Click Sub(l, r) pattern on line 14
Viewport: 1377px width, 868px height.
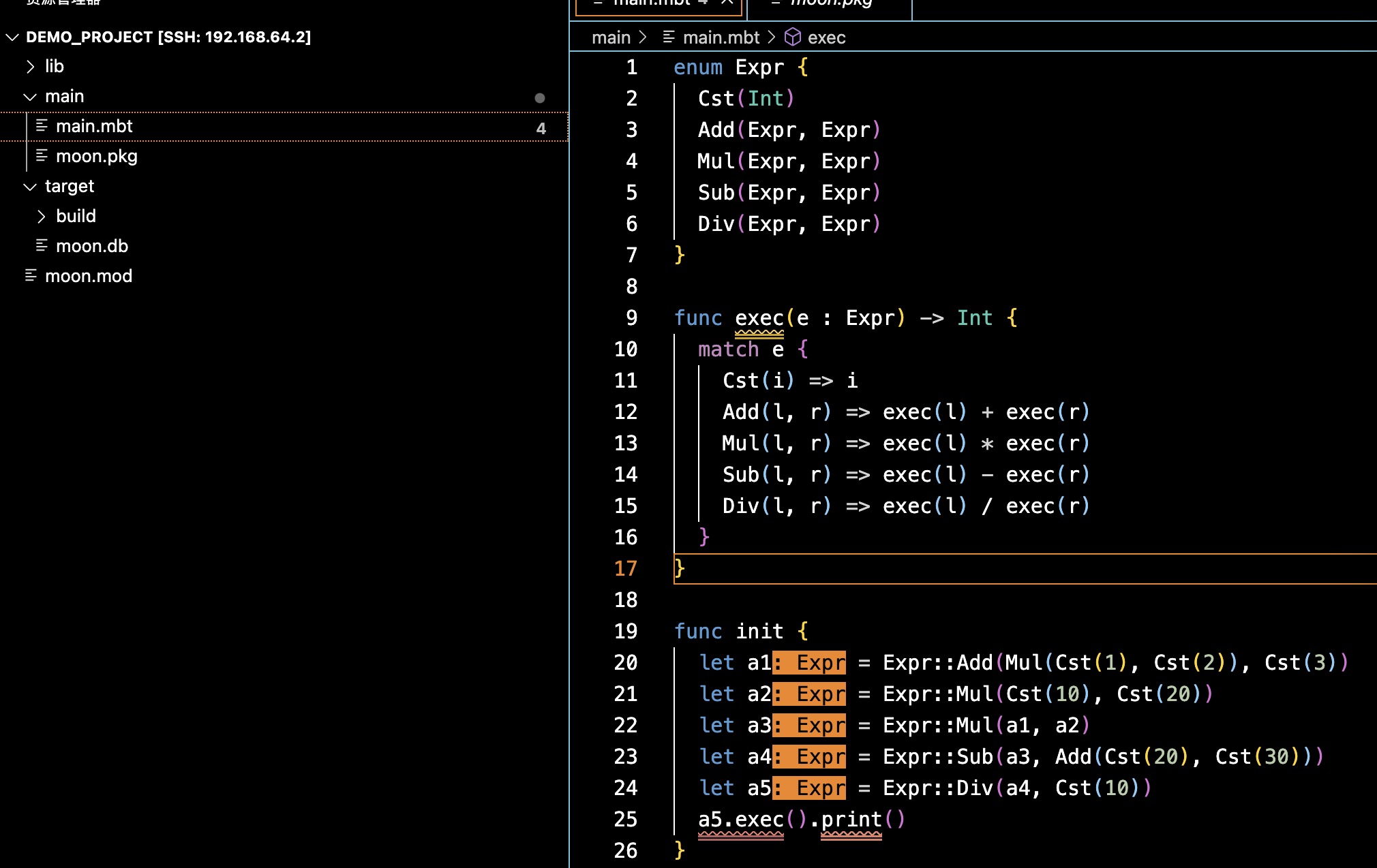point(777,474)
